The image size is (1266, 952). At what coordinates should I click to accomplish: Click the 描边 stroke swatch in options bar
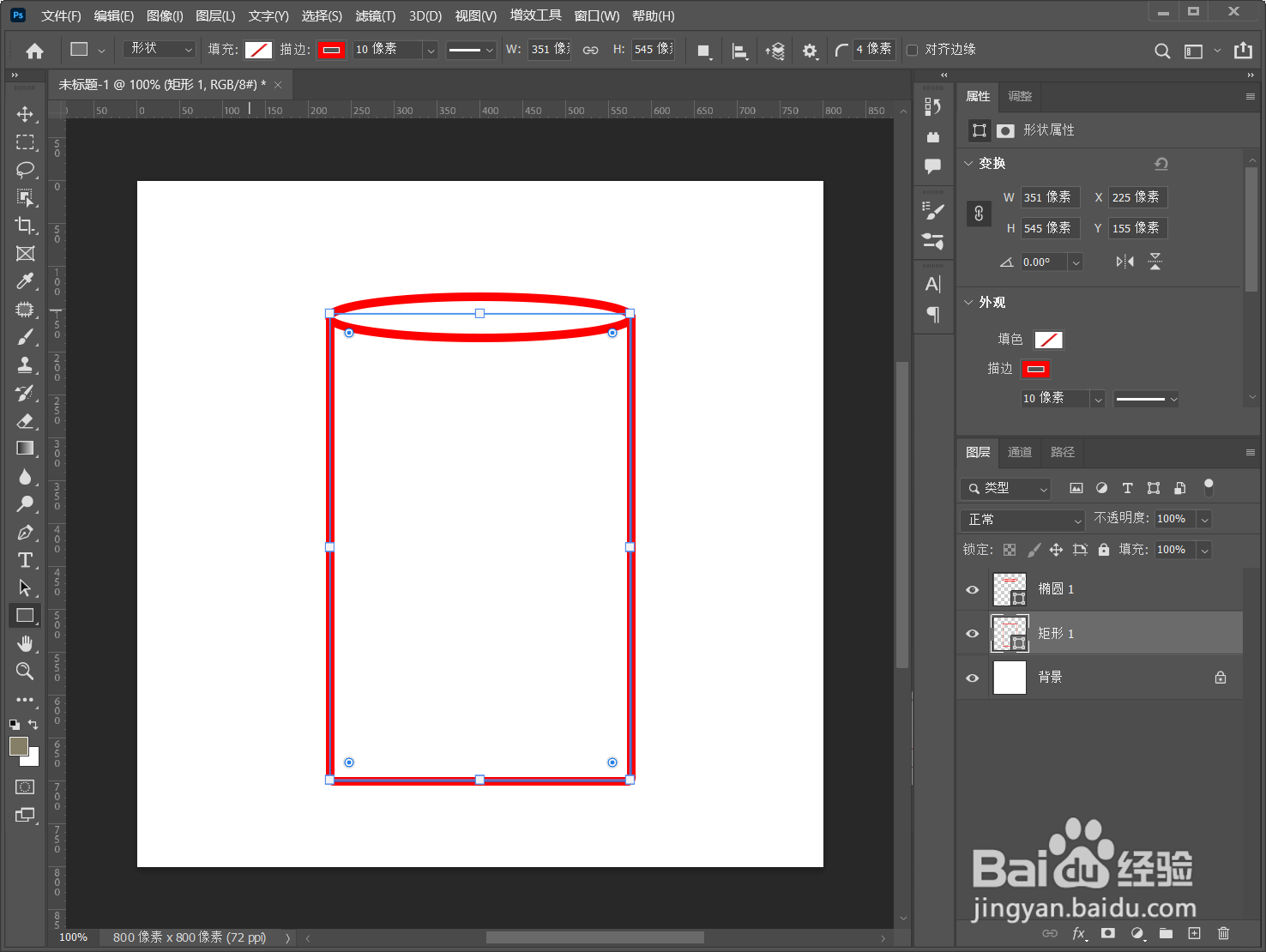point(332,50)
